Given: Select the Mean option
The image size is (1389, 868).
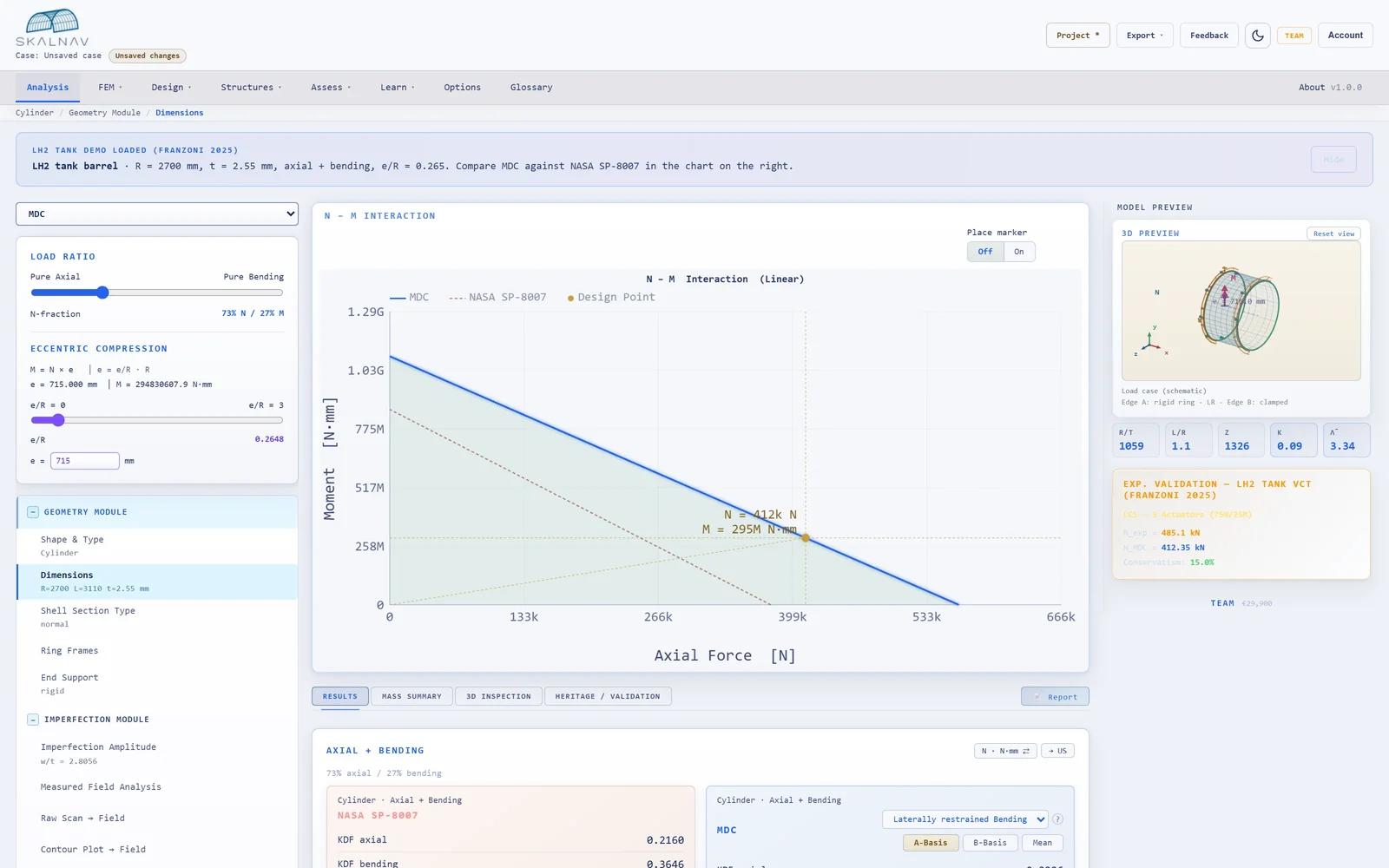Looking at the screenshot, I should click(x=1043, y=843).
